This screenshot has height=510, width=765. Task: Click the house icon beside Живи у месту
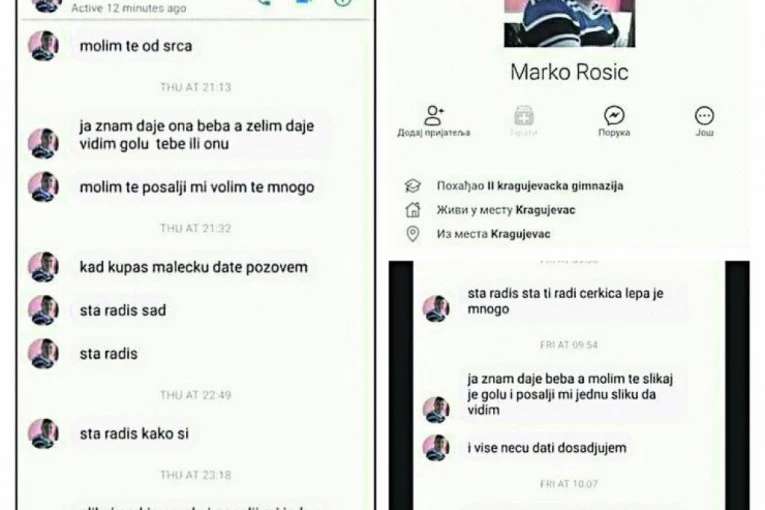[x=413, y=210]
